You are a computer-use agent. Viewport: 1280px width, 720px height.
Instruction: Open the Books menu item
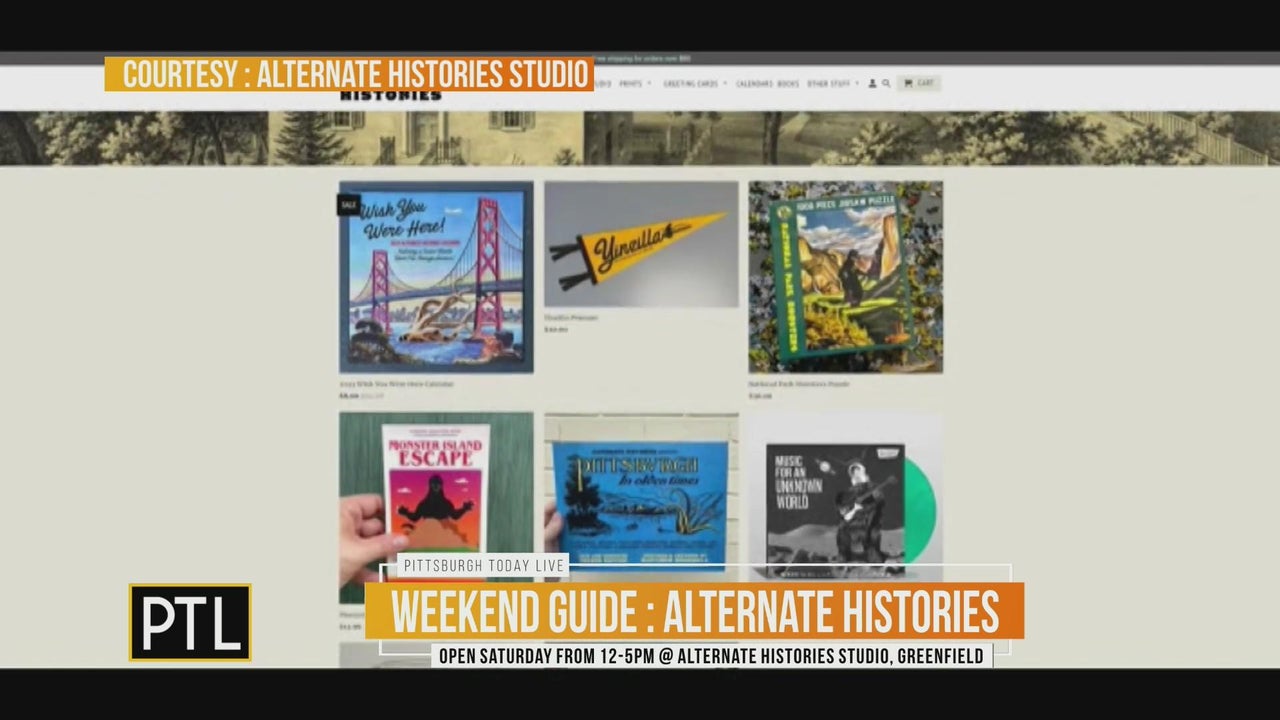pyautogui.click(x=788, y=84)
